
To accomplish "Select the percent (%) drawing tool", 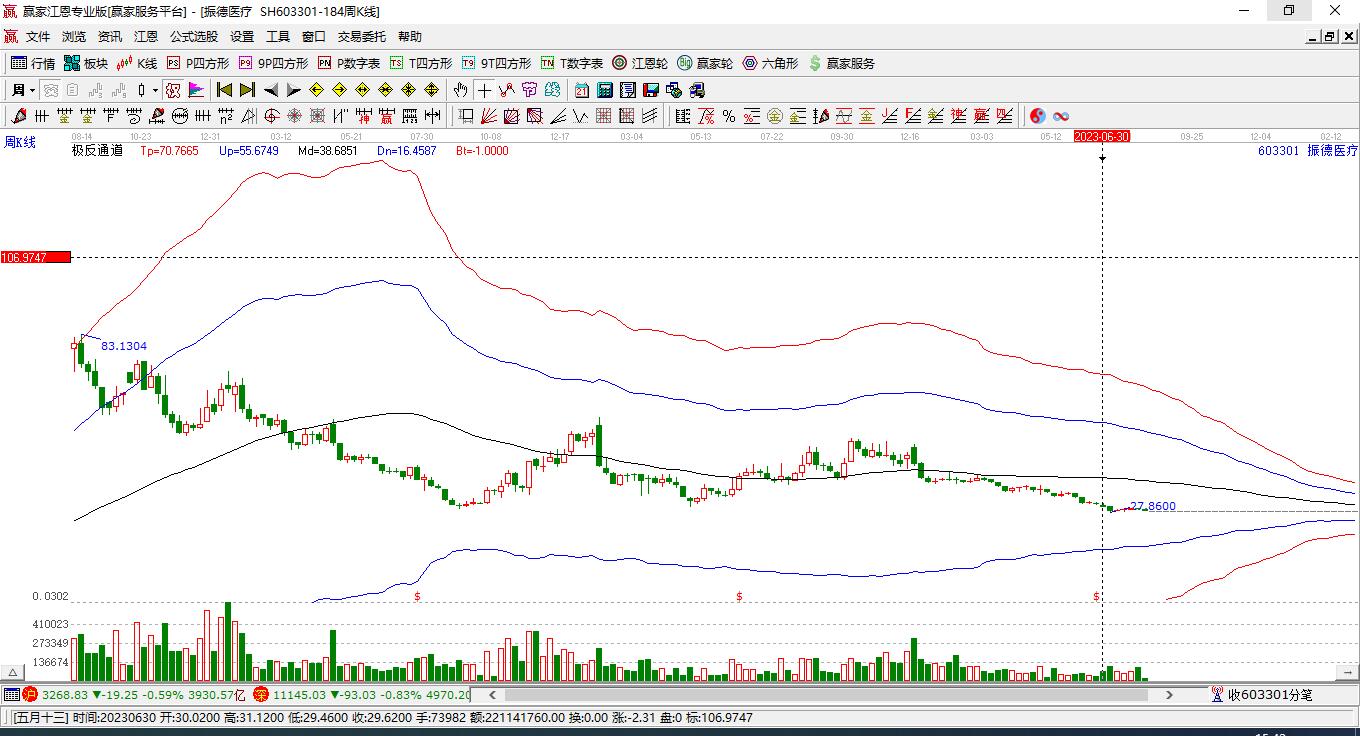I will coord(729,116).
